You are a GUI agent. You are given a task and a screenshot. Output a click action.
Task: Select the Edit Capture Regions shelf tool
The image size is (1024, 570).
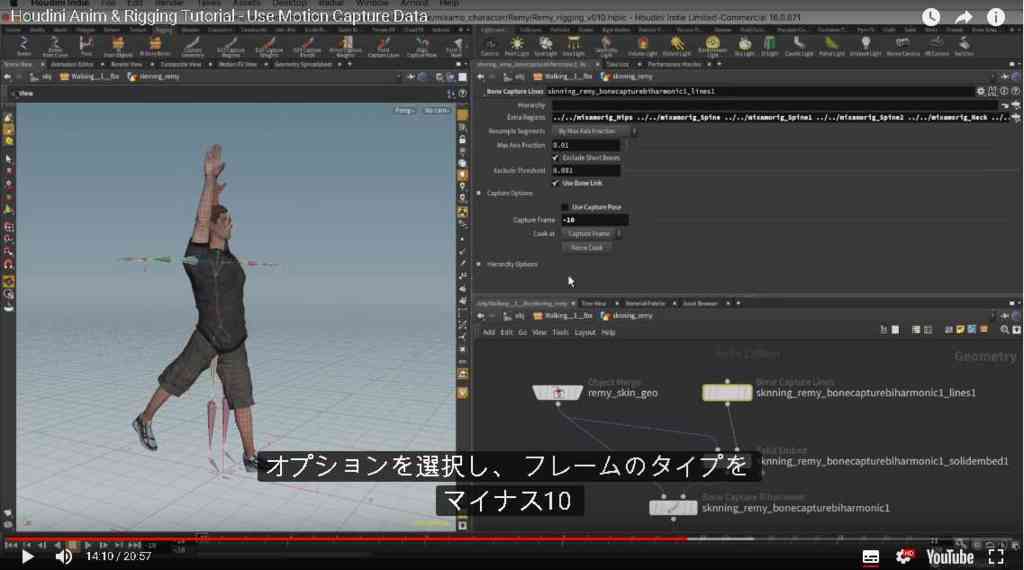click(x=231, y=46)
